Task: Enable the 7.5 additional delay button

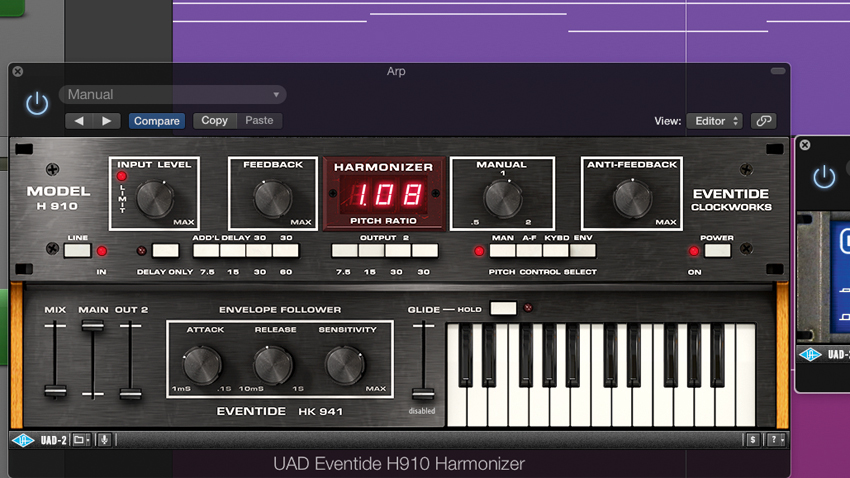Action: pyautogui.click(x=206, y=250)
